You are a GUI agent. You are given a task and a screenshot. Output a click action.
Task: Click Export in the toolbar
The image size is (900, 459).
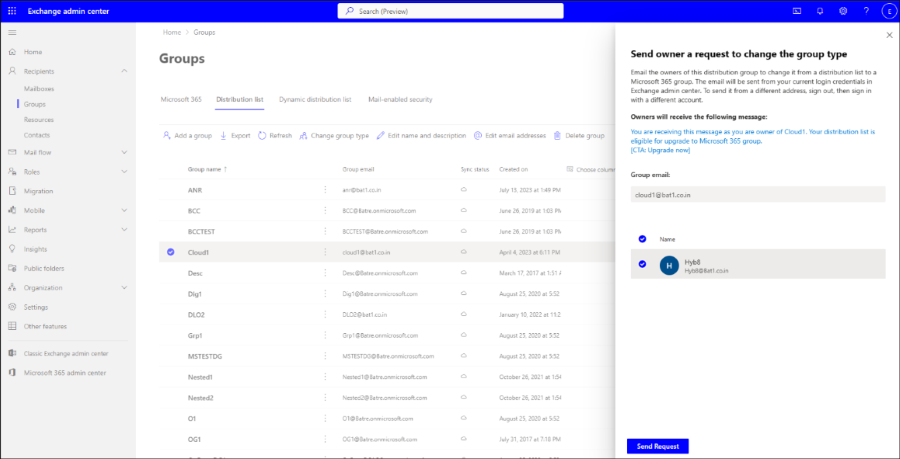tap(235, 136)
